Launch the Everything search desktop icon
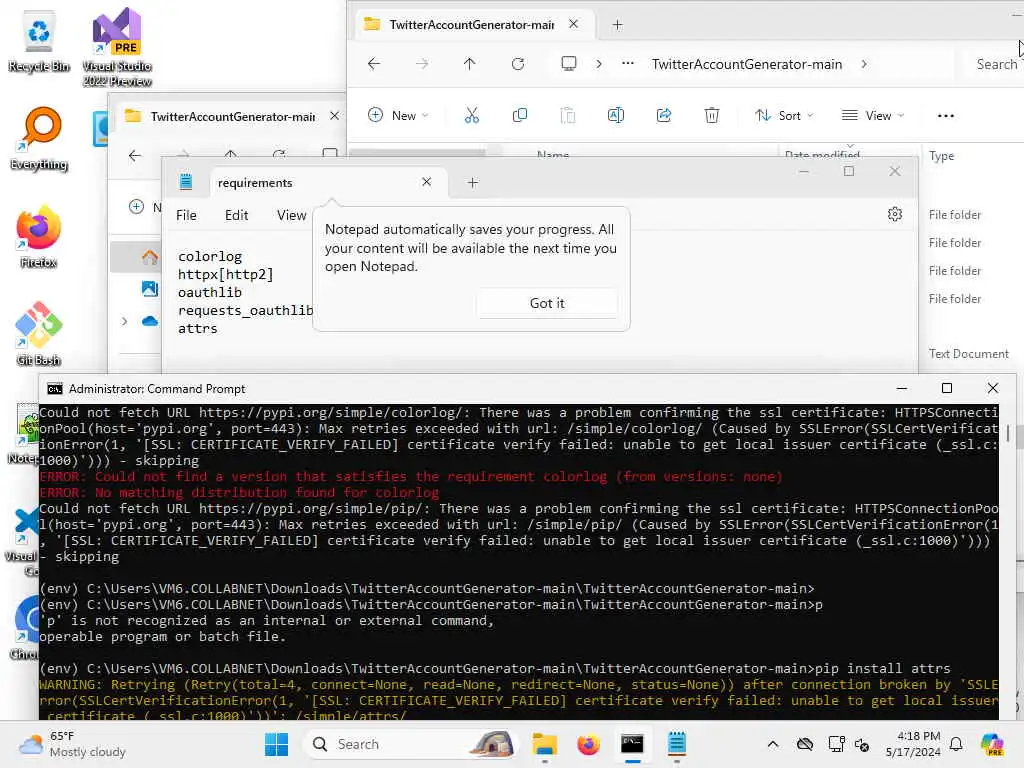 (39, 138)
